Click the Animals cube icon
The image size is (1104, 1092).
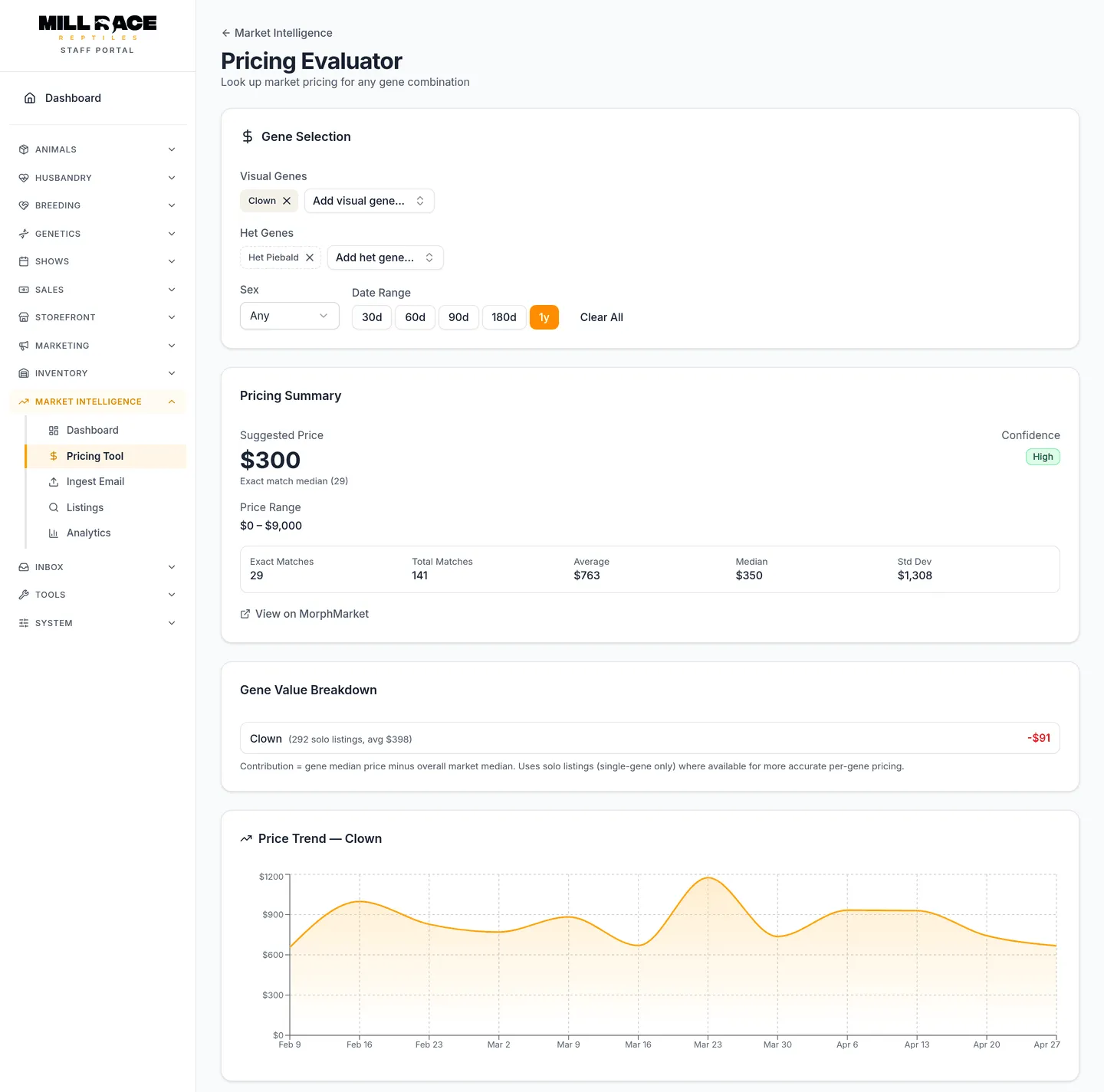(x=24, y=149)
